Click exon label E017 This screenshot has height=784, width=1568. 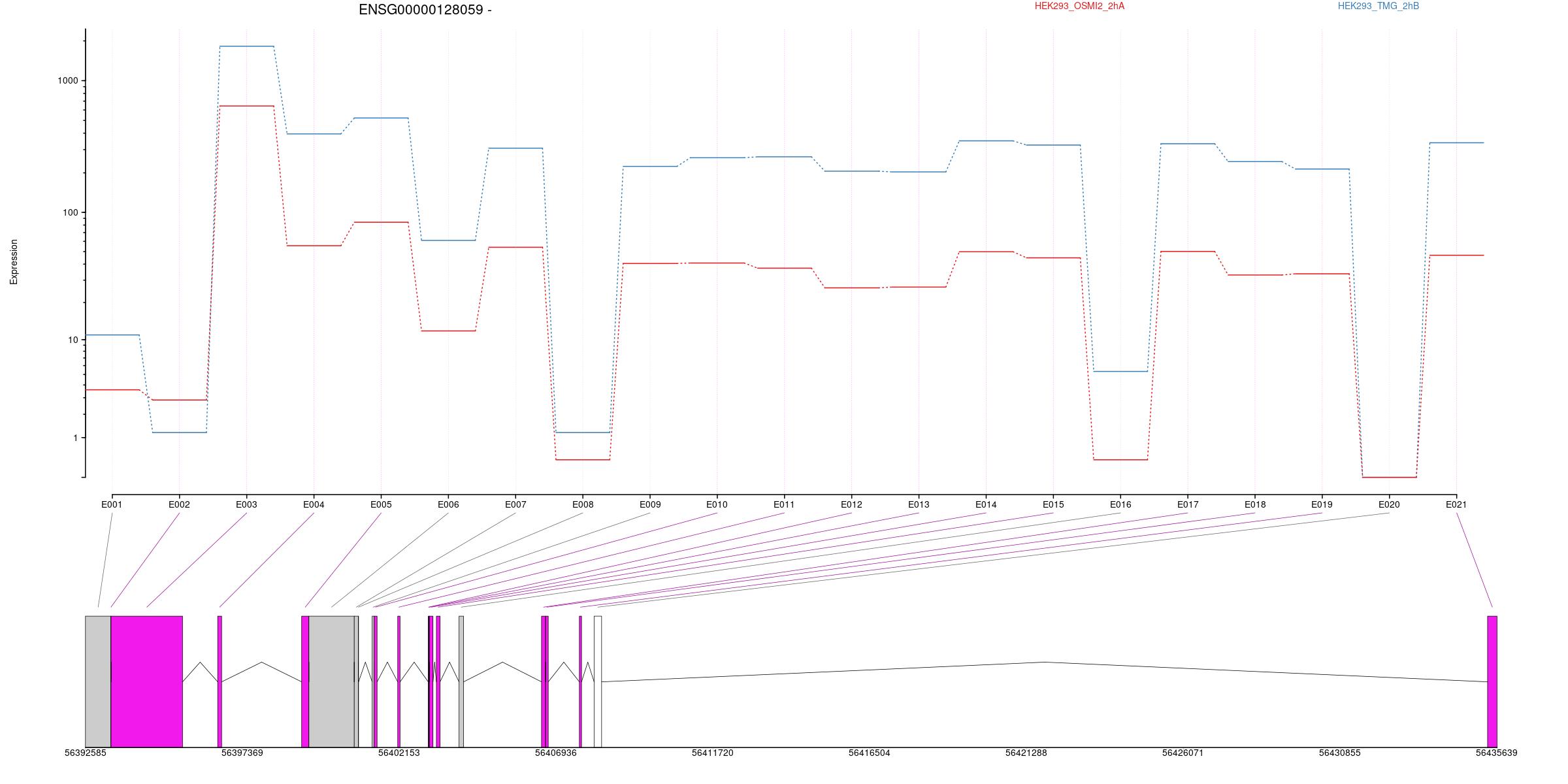(1188, 504)
